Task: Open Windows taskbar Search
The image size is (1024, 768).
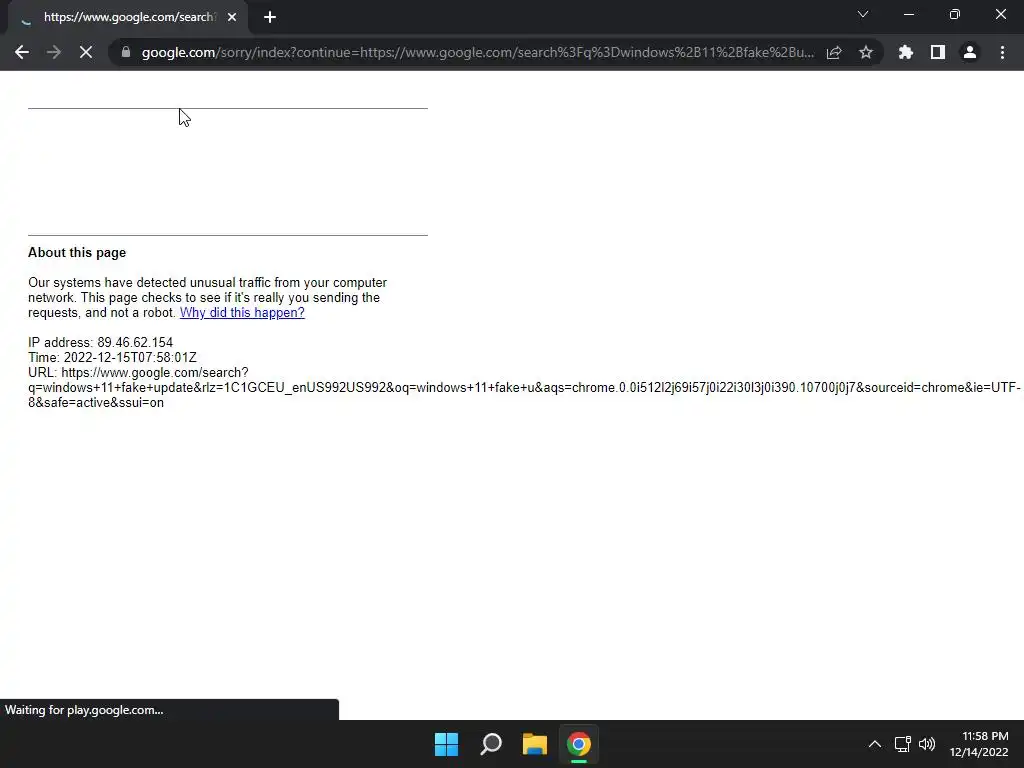Action: point(491,744)
